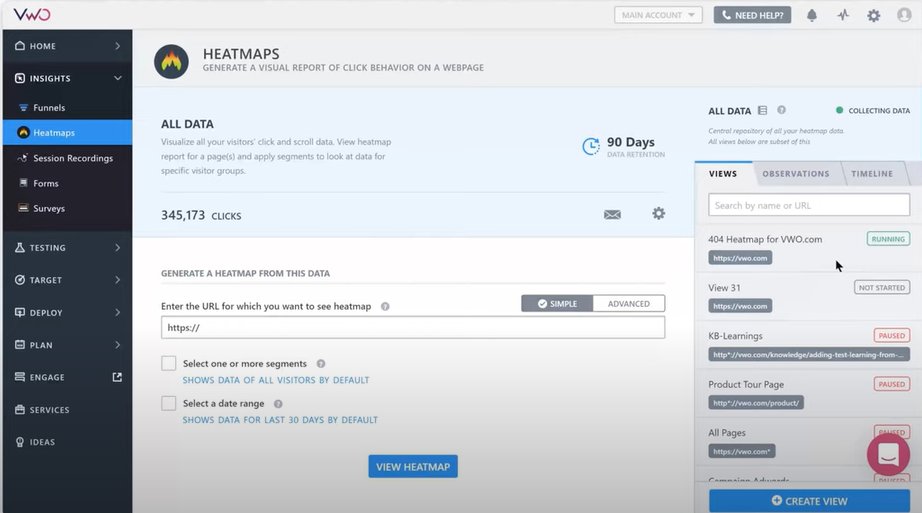Click help icon next to date range option
This screenshot has height=513, width=922.
tap(278, 404)
